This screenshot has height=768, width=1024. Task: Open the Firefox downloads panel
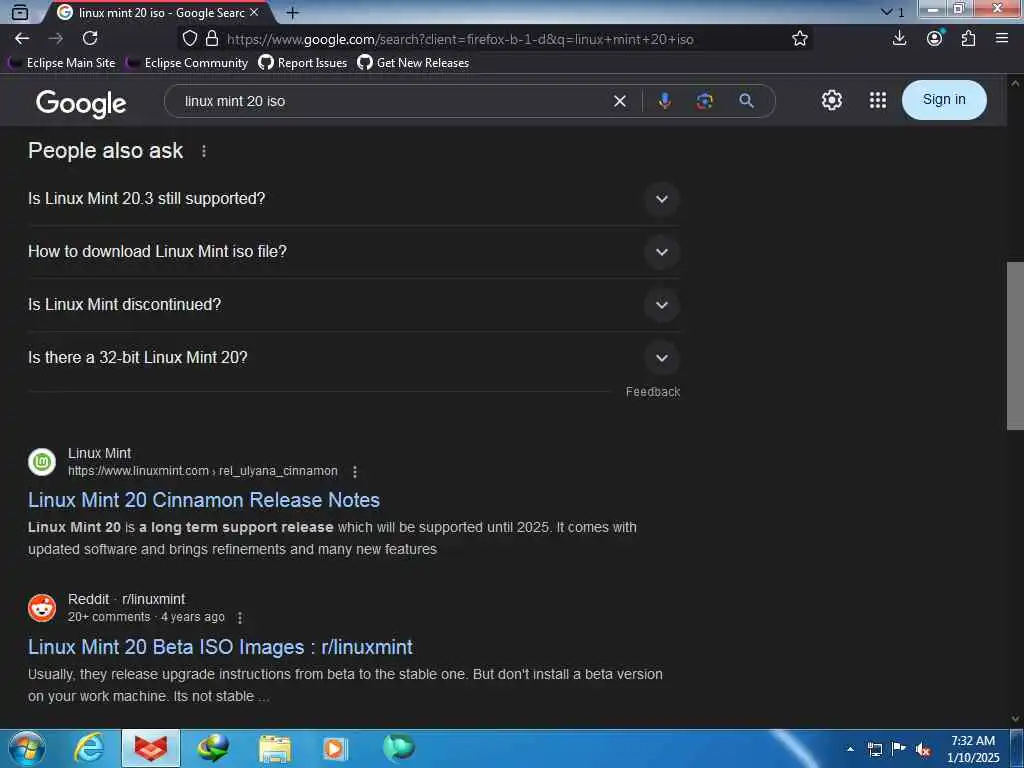coord(899,39)
